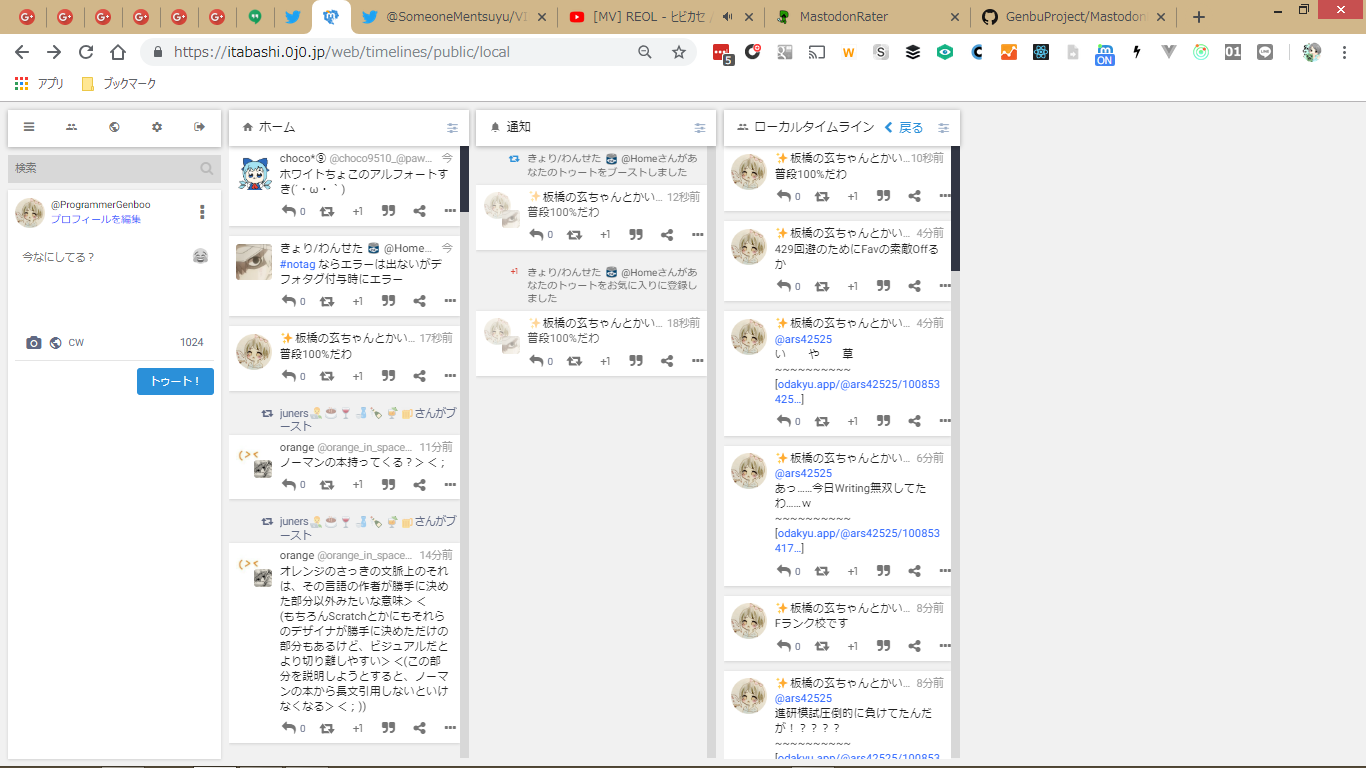Viewport: 1366px width, 768px height.
Task: Click the プロフィールを編集 link
Action: point(96,219)
